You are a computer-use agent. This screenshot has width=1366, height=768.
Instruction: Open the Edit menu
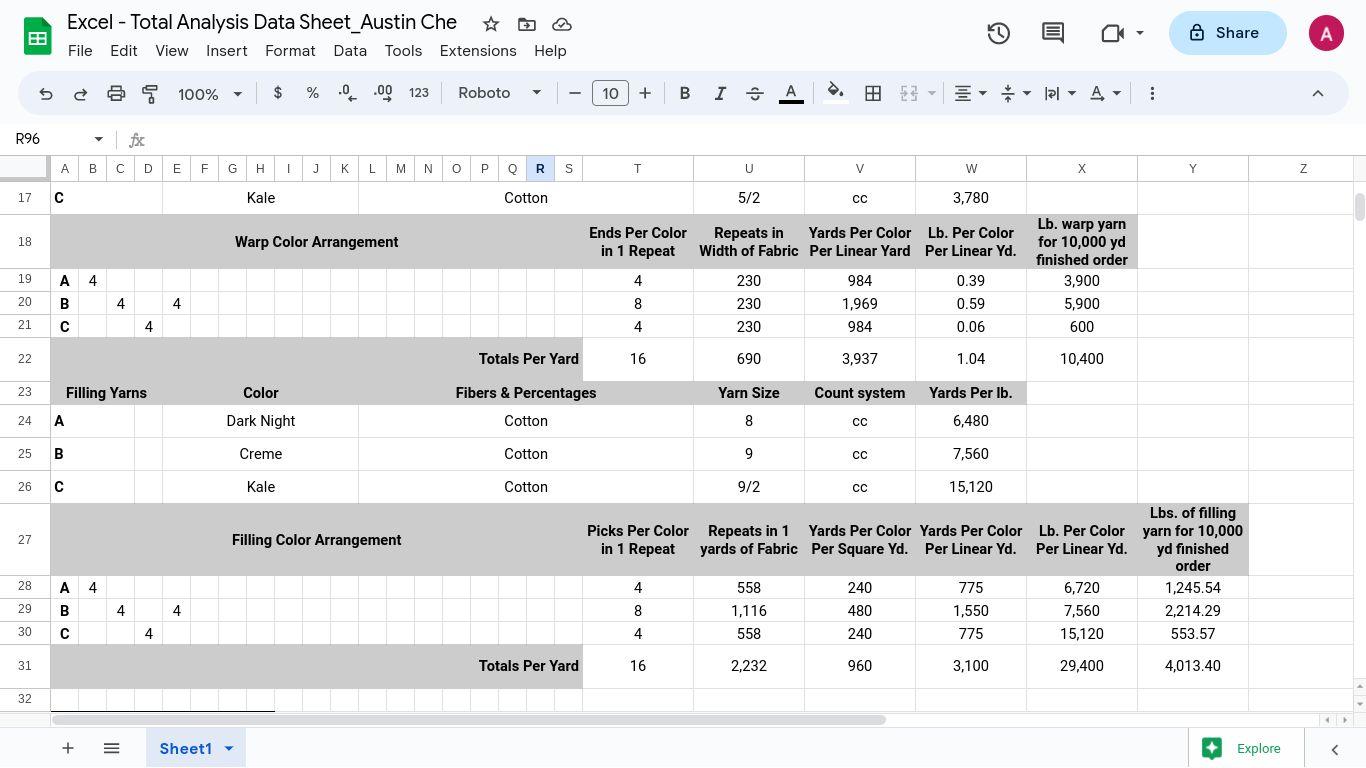pos(124,51)
